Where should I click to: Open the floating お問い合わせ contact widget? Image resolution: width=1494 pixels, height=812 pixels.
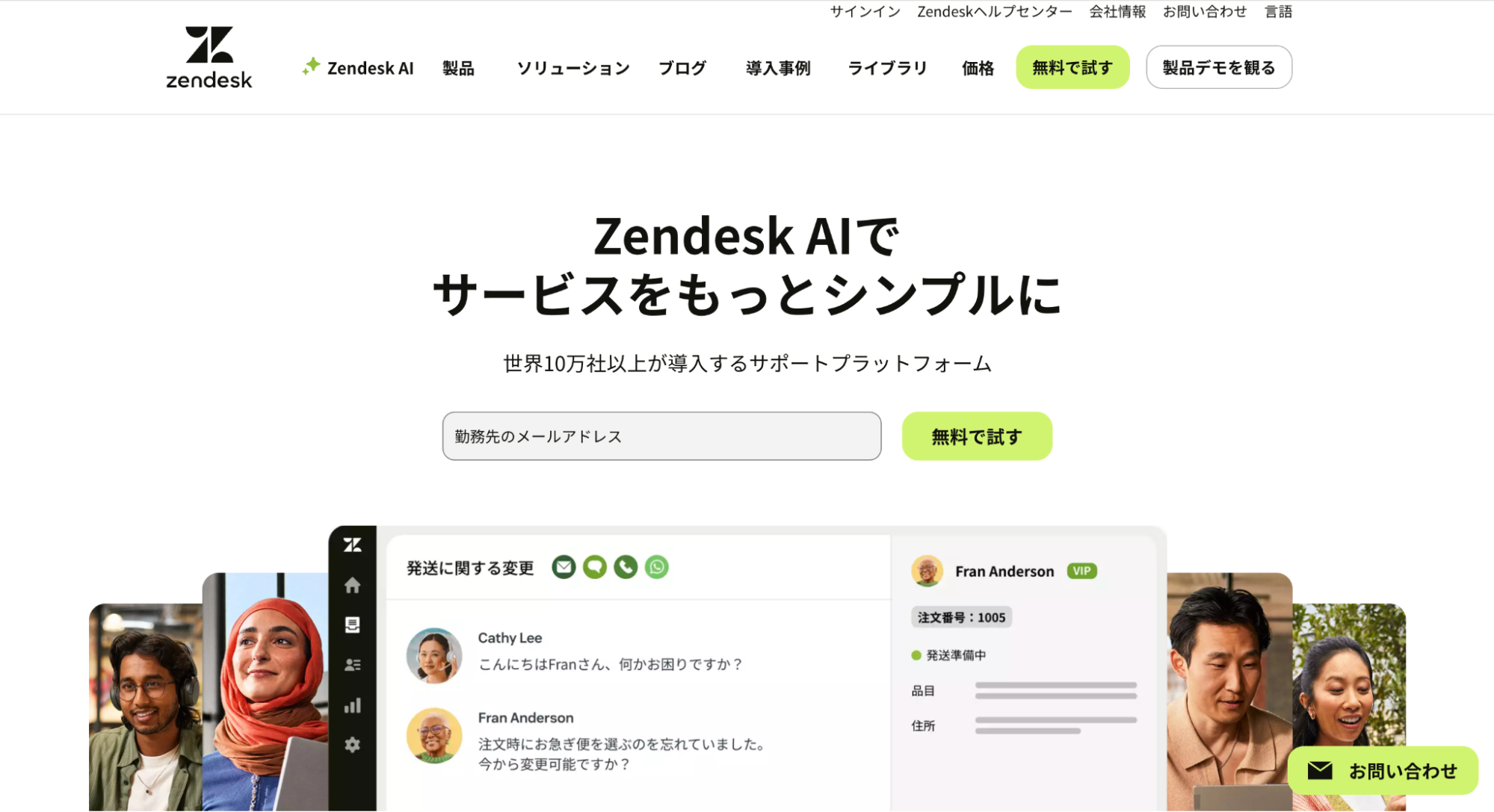click(1383, 770)
